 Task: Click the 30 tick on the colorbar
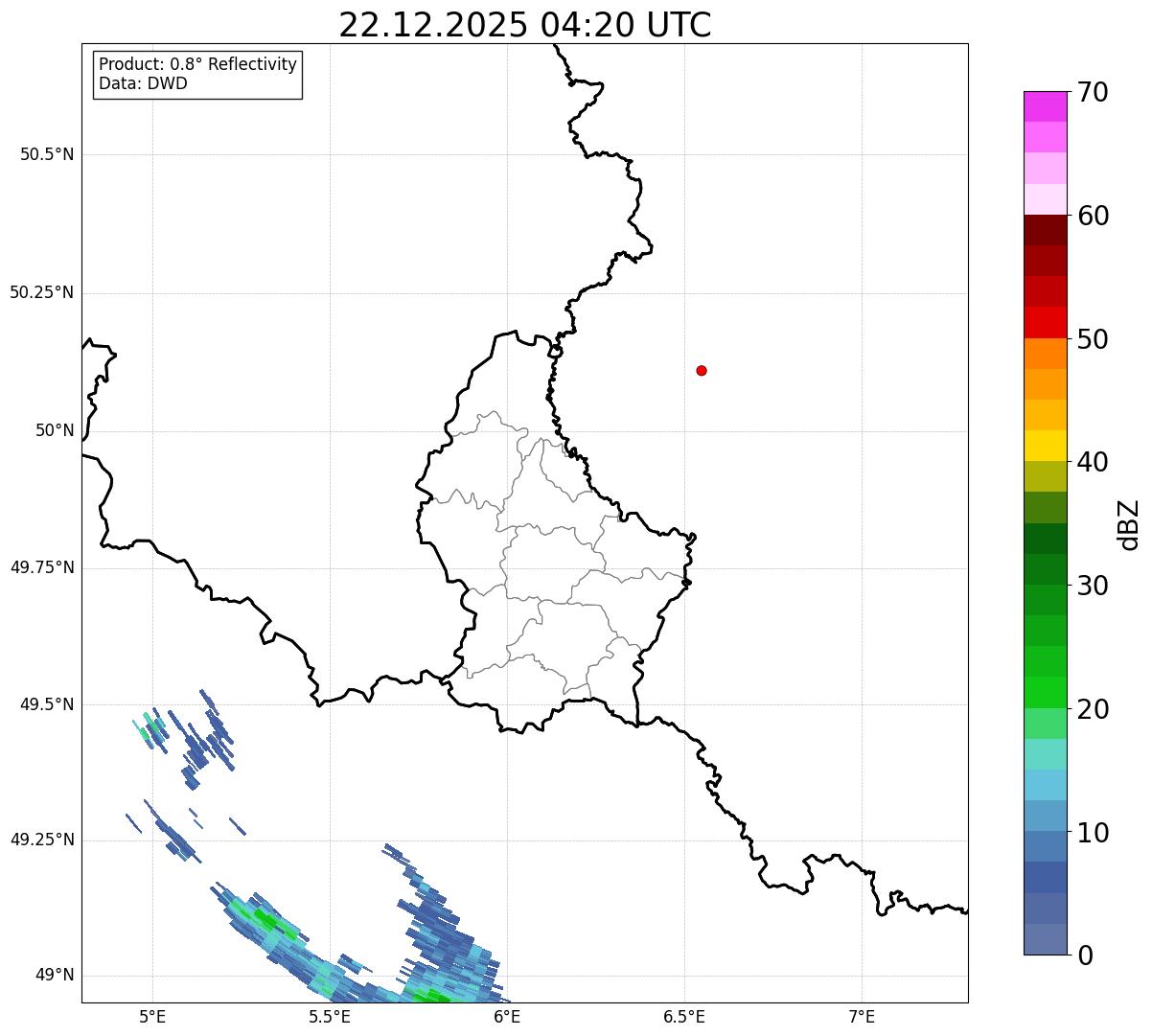pos(1093,586)
